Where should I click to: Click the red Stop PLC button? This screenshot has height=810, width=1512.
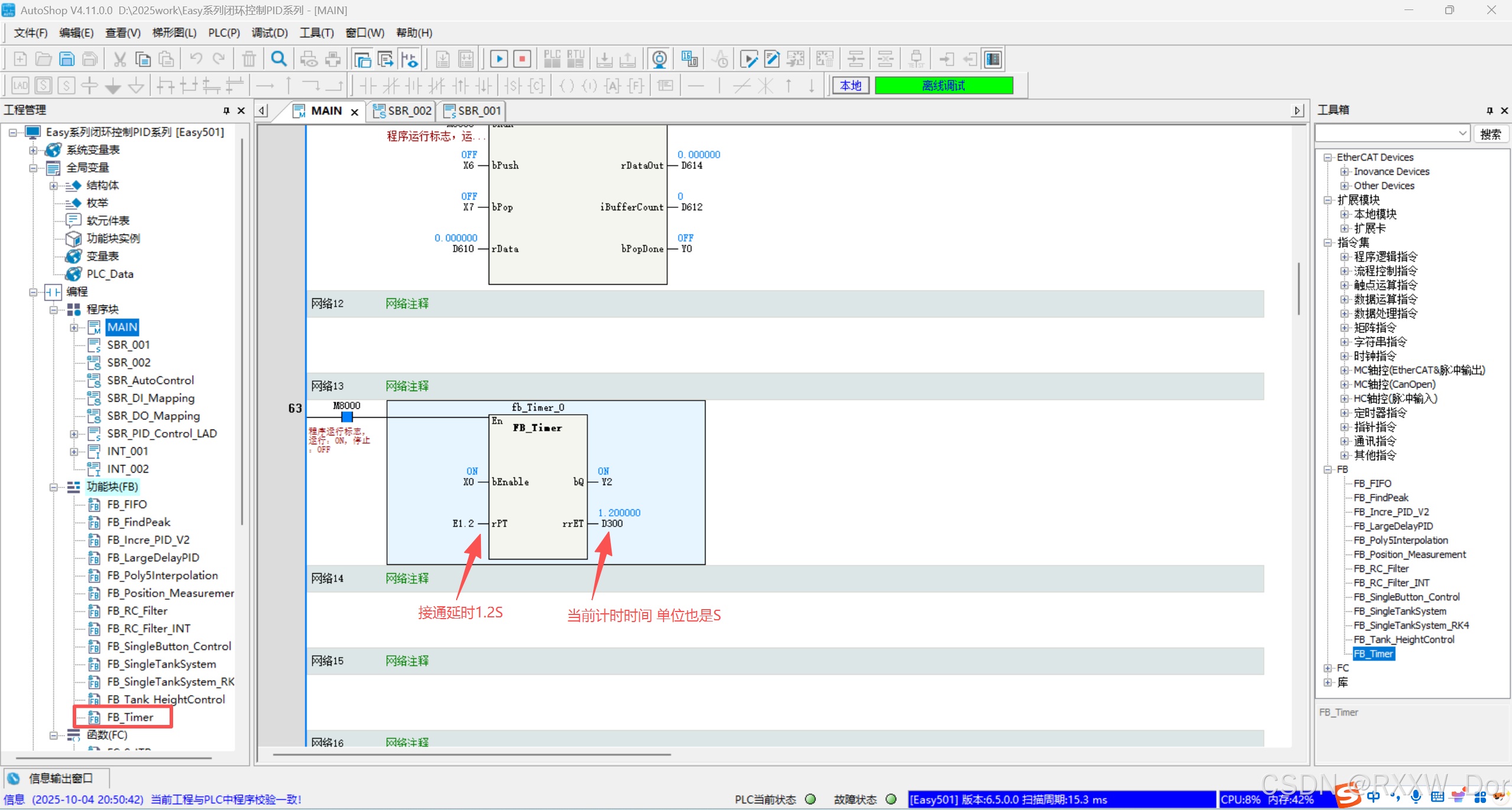(x=522, y=59)
